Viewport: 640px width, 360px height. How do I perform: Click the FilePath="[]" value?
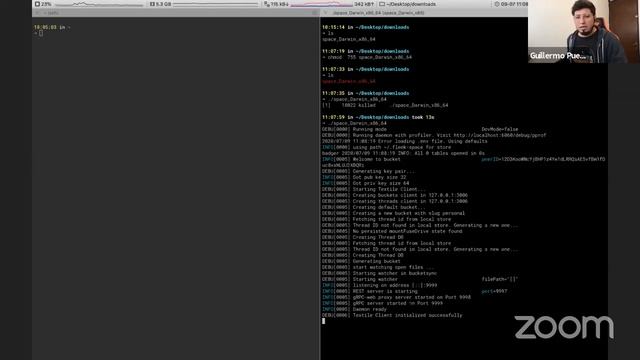click(500, 280)
